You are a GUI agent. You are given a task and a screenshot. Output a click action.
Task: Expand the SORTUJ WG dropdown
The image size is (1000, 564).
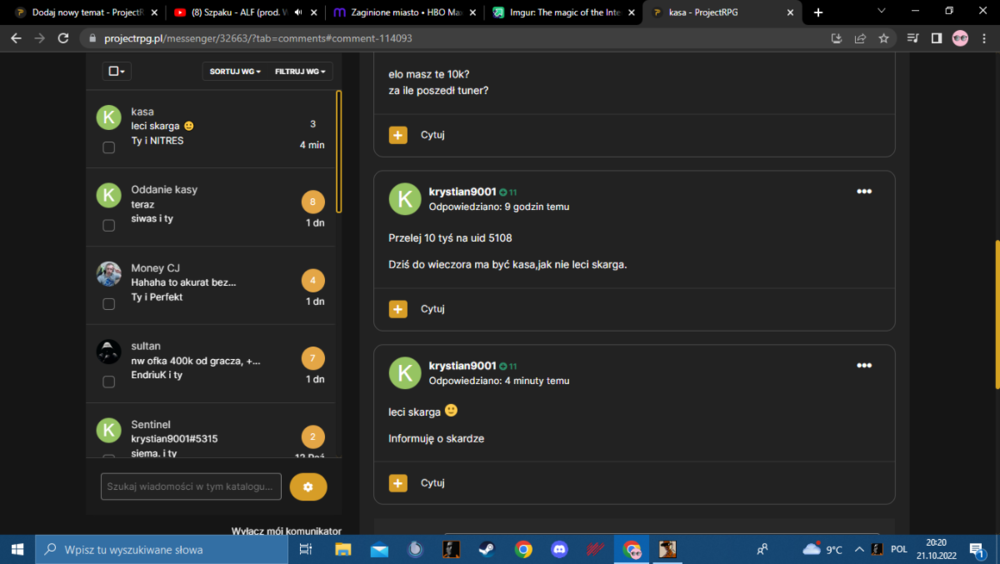235,71
